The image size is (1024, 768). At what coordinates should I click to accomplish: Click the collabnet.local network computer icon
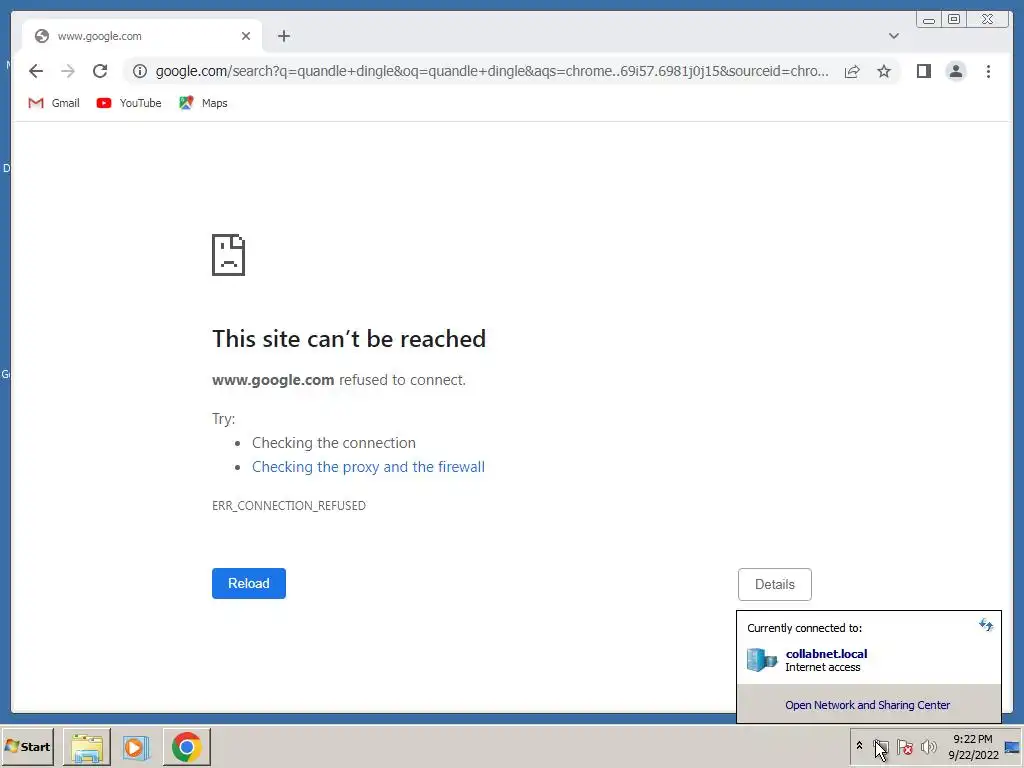pos(762,660)
